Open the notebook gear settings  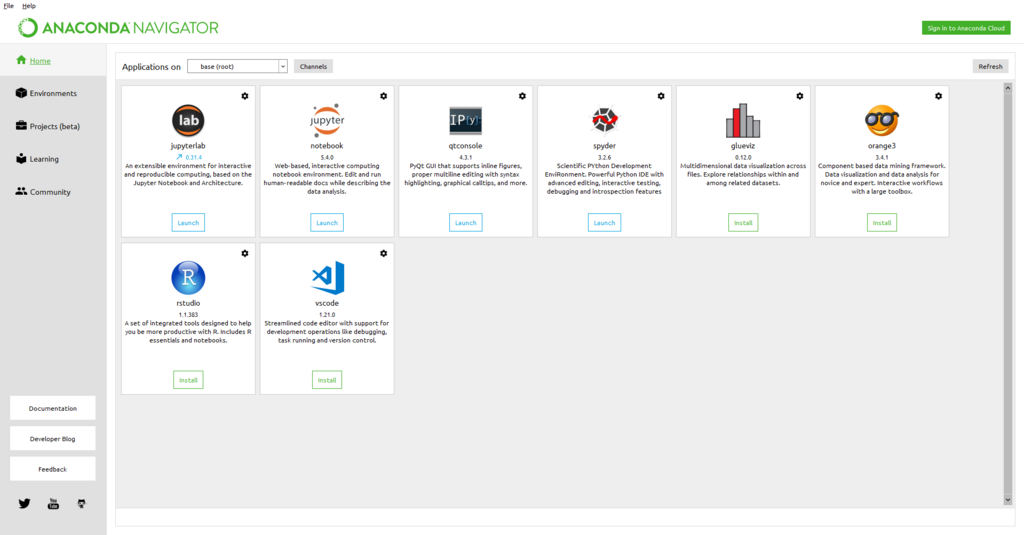[383, 96]
